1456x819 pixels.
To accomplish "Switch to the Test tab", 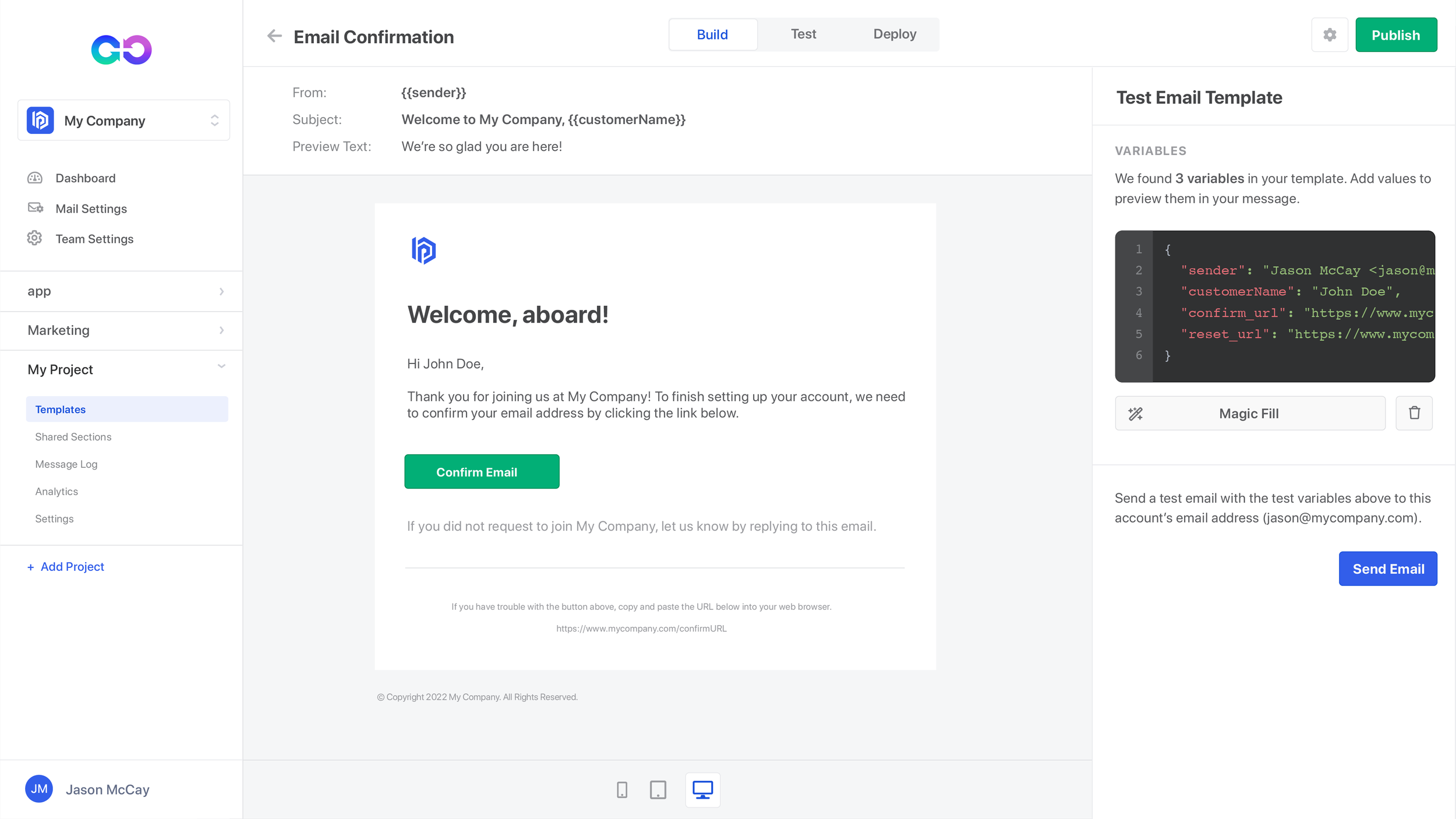I will pos(803,34).
